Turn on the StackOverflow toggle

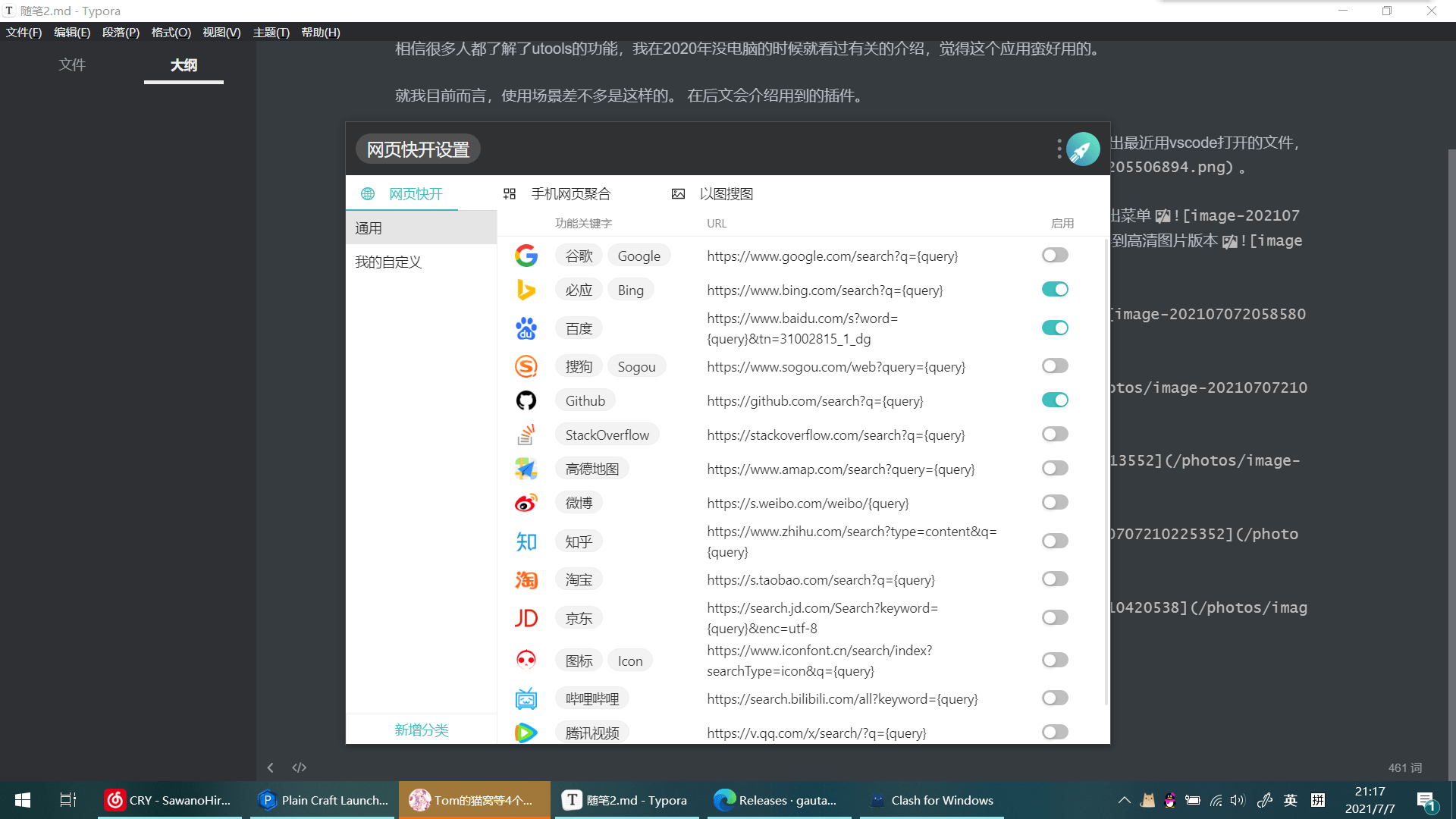pyautogui.click(x=1054, y=435)
